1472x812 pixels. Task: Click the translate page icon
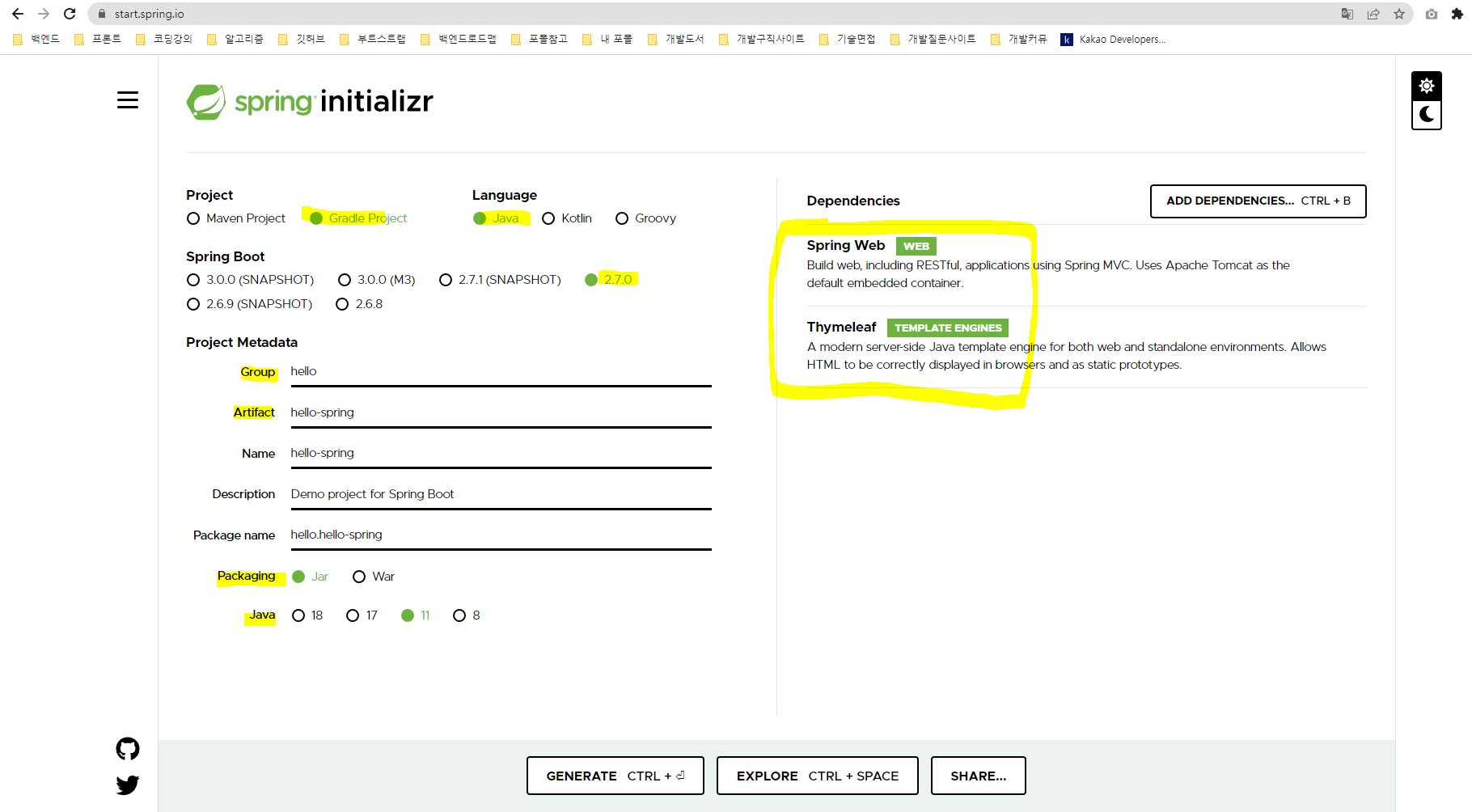click(x=1347, y=14)
